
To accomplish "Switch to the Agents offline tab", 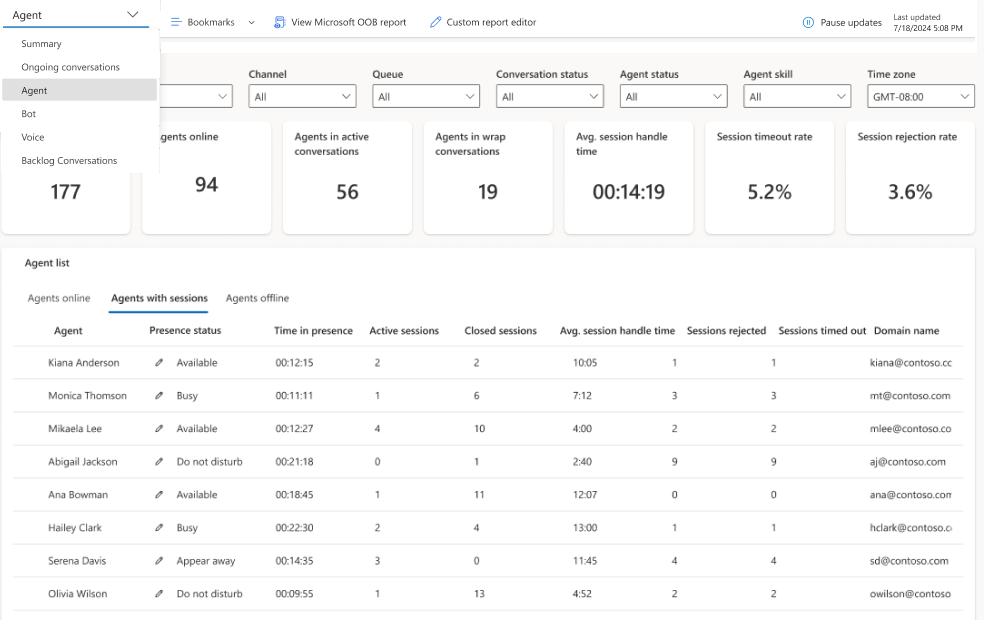I will point(257,298).
